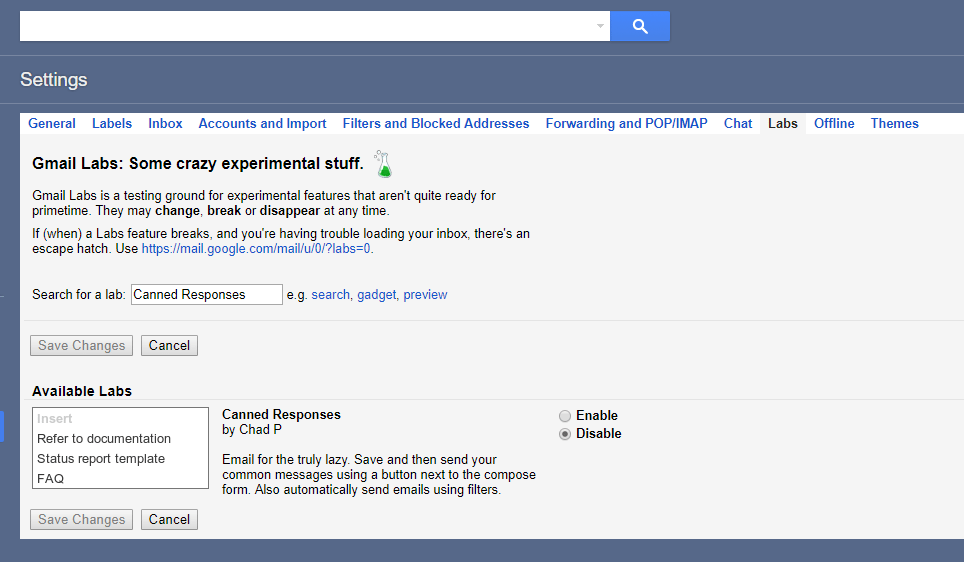Select Disable for Canned Responses
This screenshot has width=964, height=562.
pyautogui.click(x=565, y=434)
